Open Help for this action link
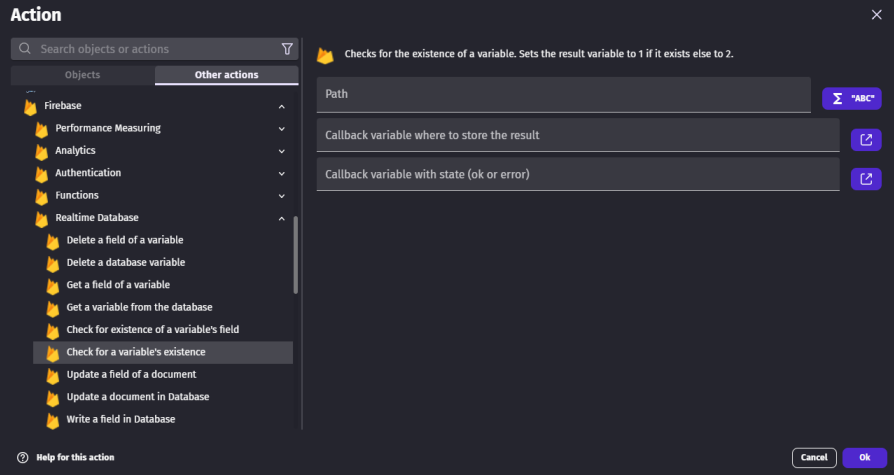 click(75, 457)
